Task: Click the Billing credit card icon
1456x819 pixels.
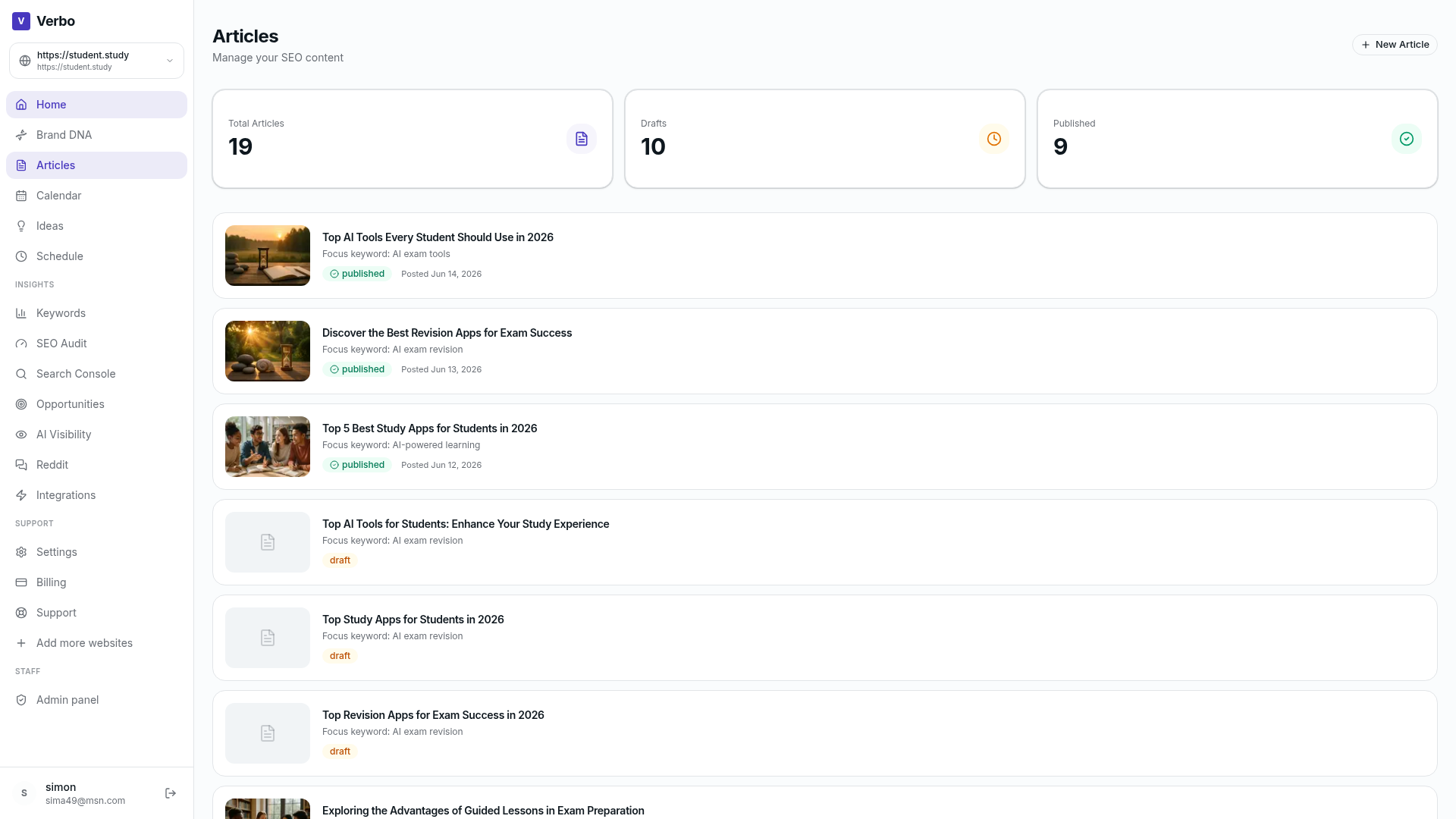Action: pyautogui.click(x=21, y=582)
